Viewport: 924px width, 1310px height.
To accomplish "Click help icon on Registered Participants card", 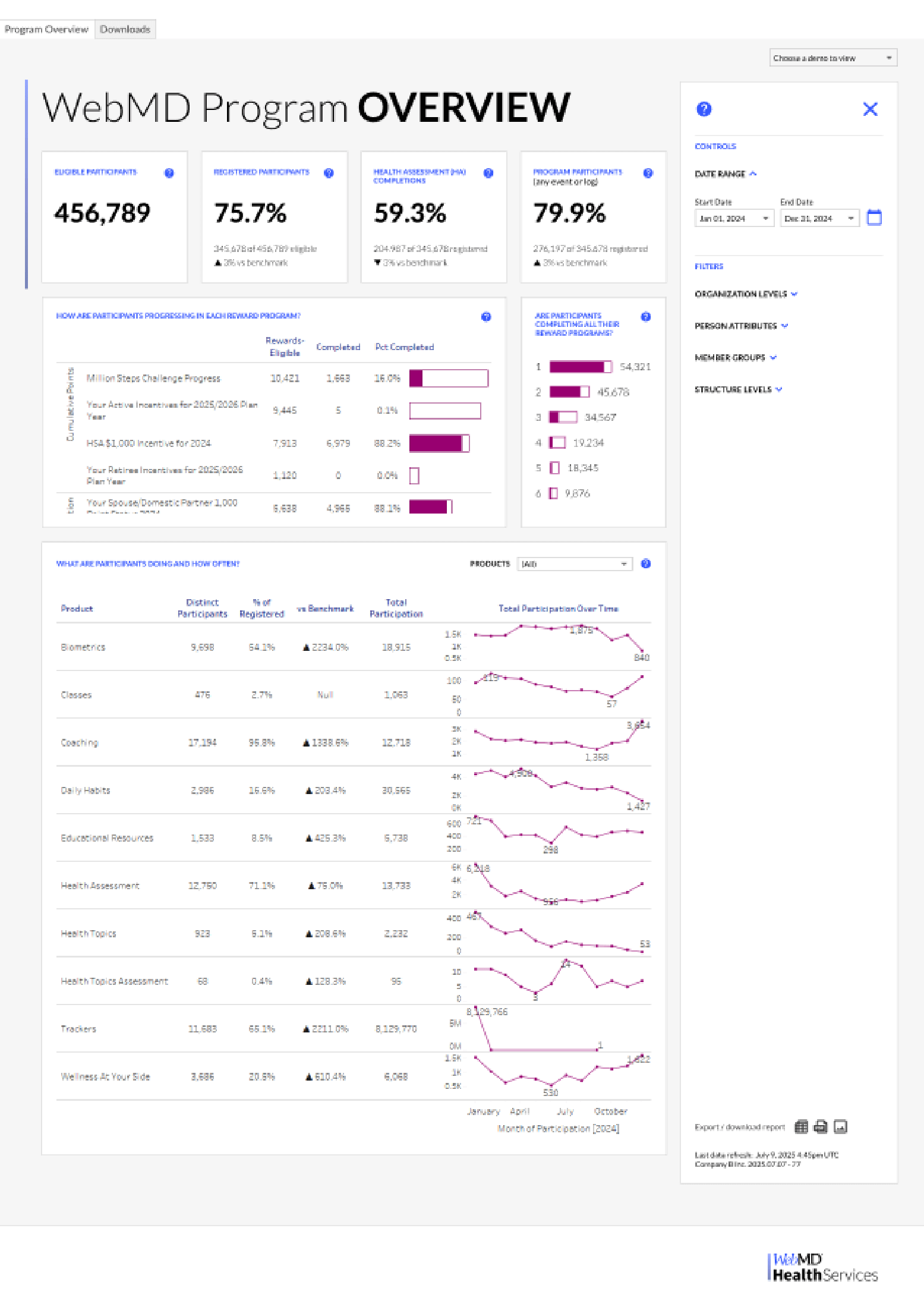I will (329, 173).
